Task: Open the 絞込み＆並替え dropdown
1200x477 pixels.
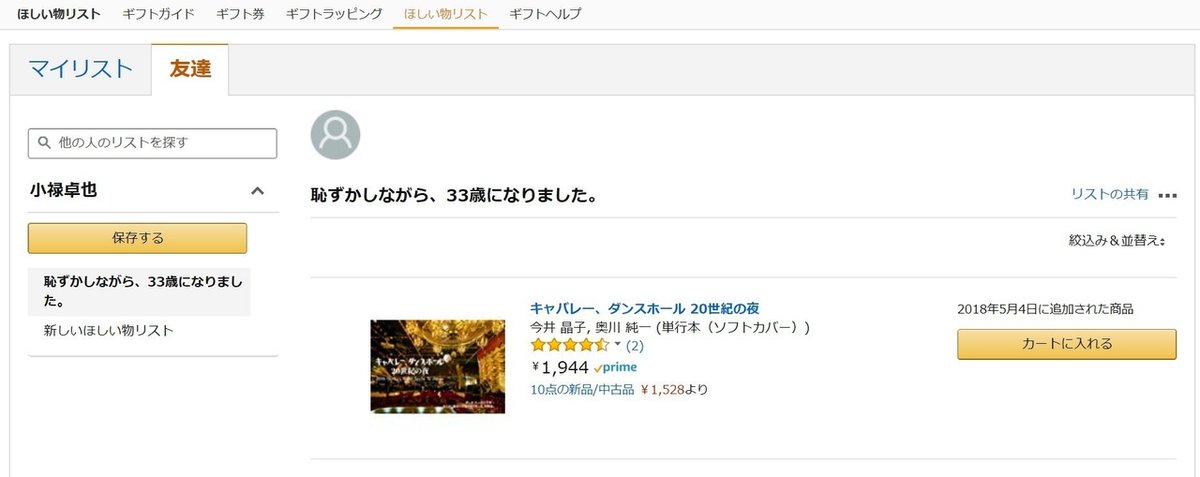Action: 1117,241
